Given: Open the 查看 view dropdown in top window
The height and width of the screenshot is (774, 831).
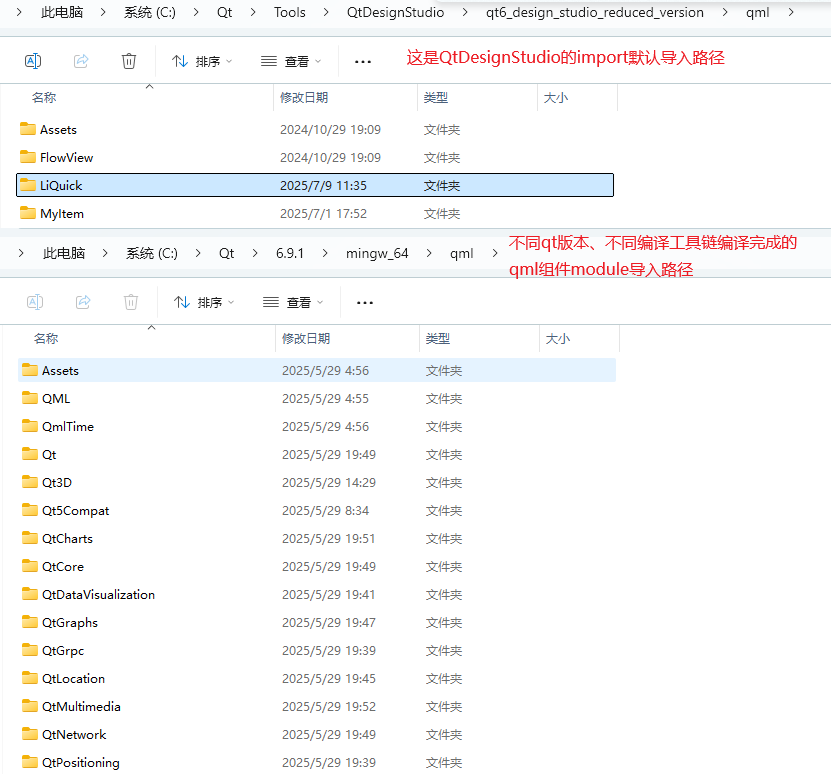Looking at the screenshot, I should 291,61.
